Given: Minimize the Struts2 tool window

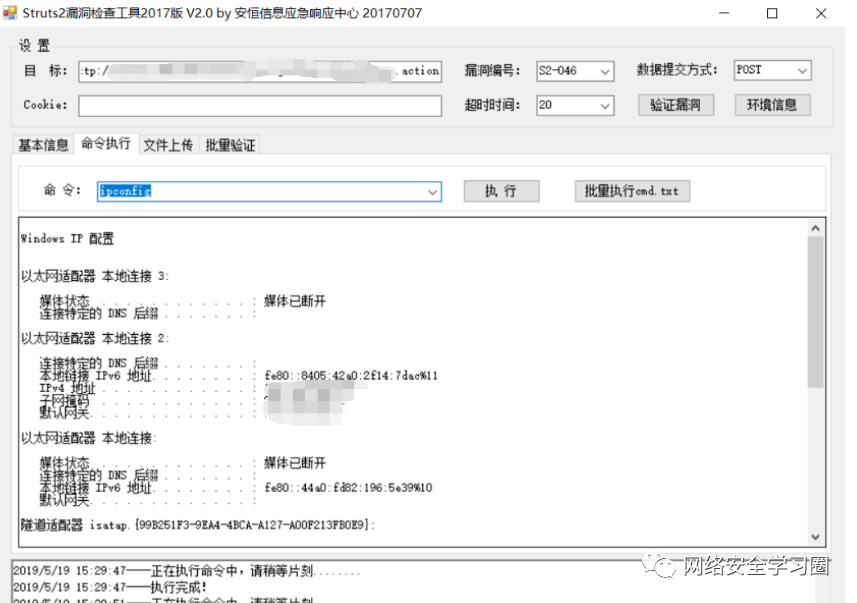Looking at the screenshot, I should click(724, 13).
